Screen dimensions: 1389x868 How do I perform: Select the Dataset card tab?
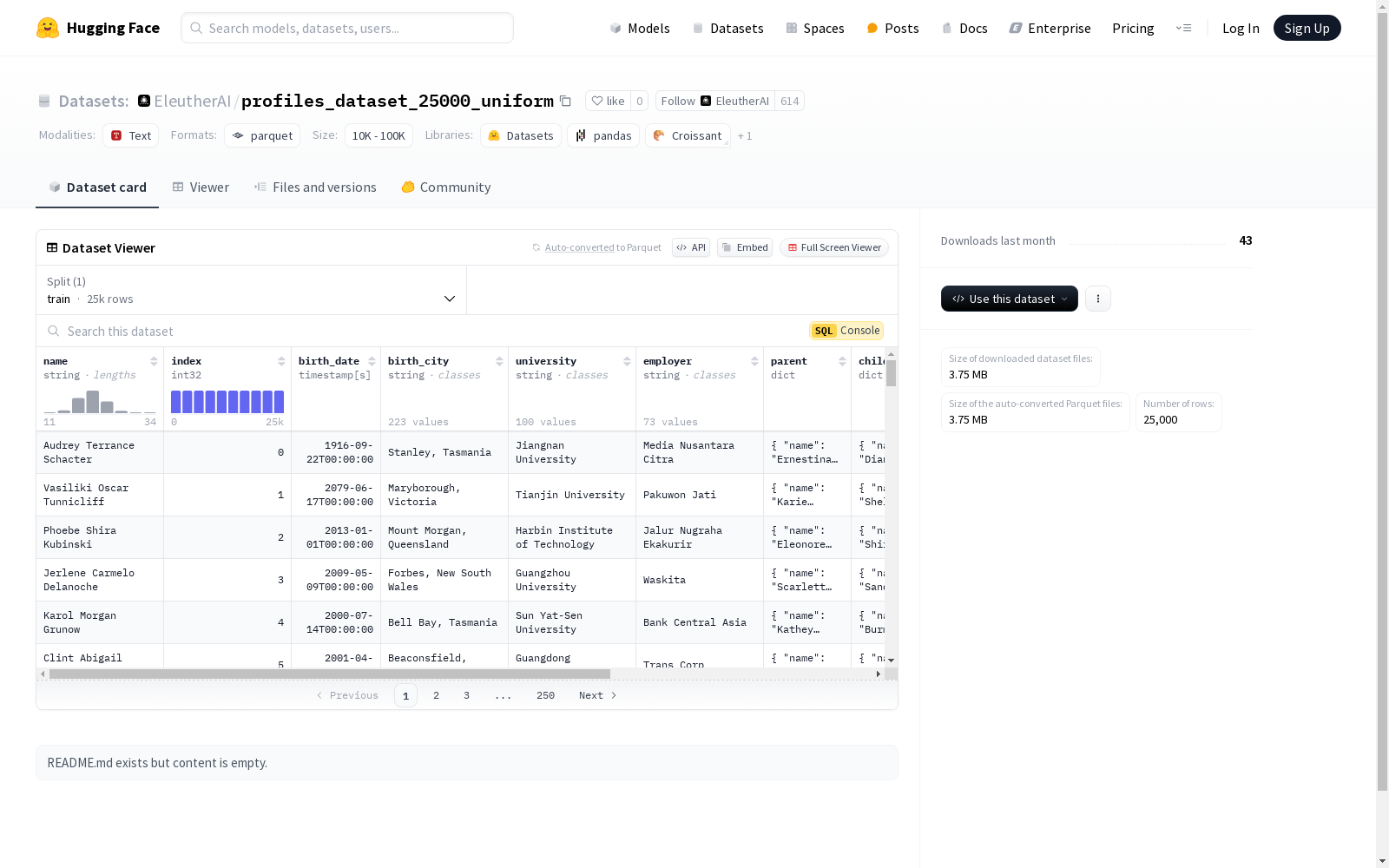[97, 187]
